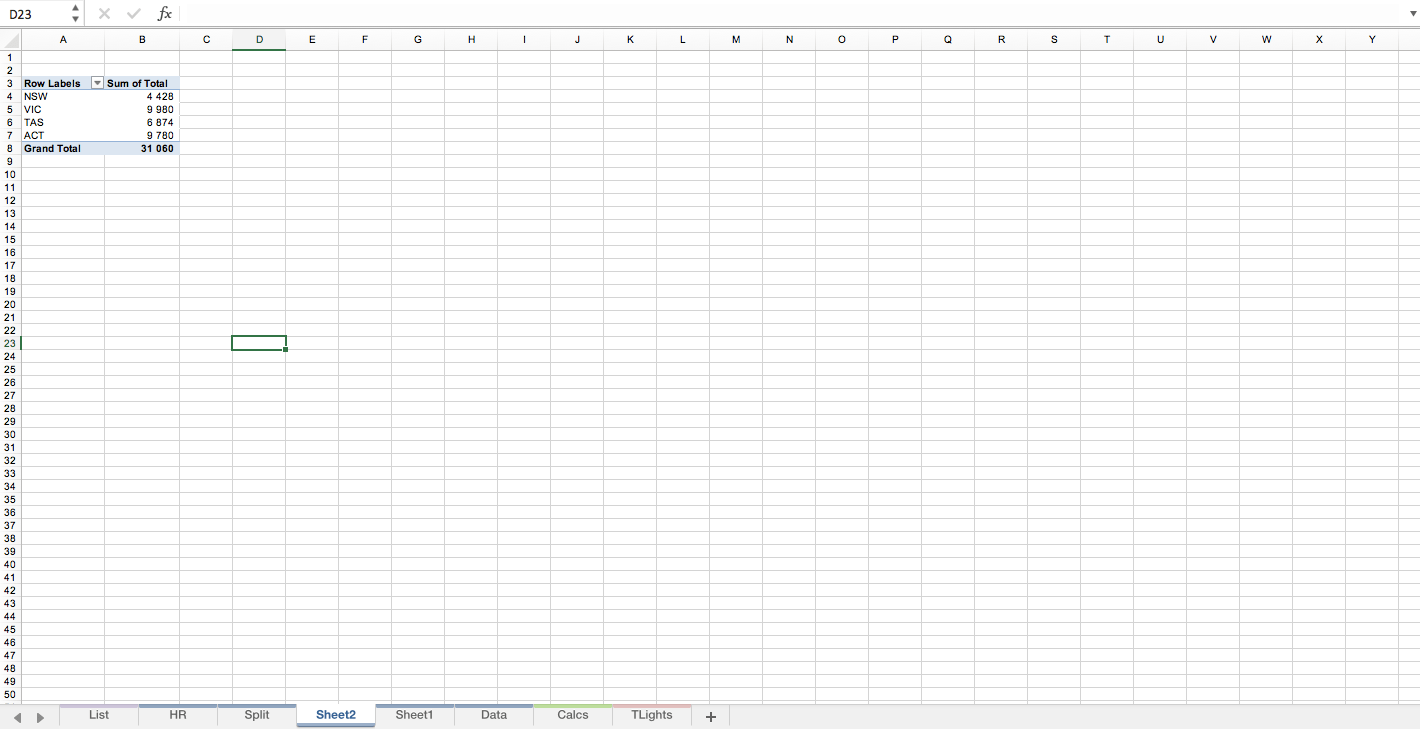Viewport: 1420px width, 729px height.
Task: Open the HR sheet tab
Action: (178, 715)
